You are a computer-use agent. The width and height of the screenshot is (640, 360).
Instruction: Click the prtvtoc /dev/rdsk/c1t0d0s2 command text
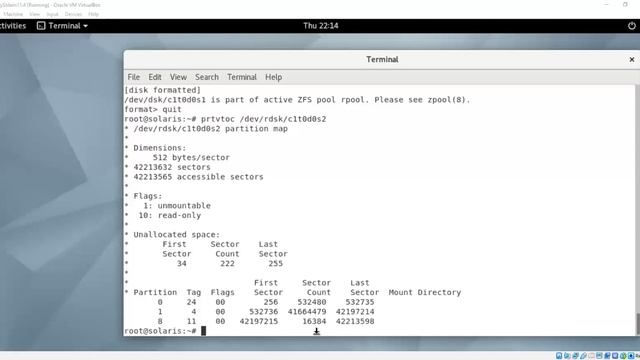(263, 119)
